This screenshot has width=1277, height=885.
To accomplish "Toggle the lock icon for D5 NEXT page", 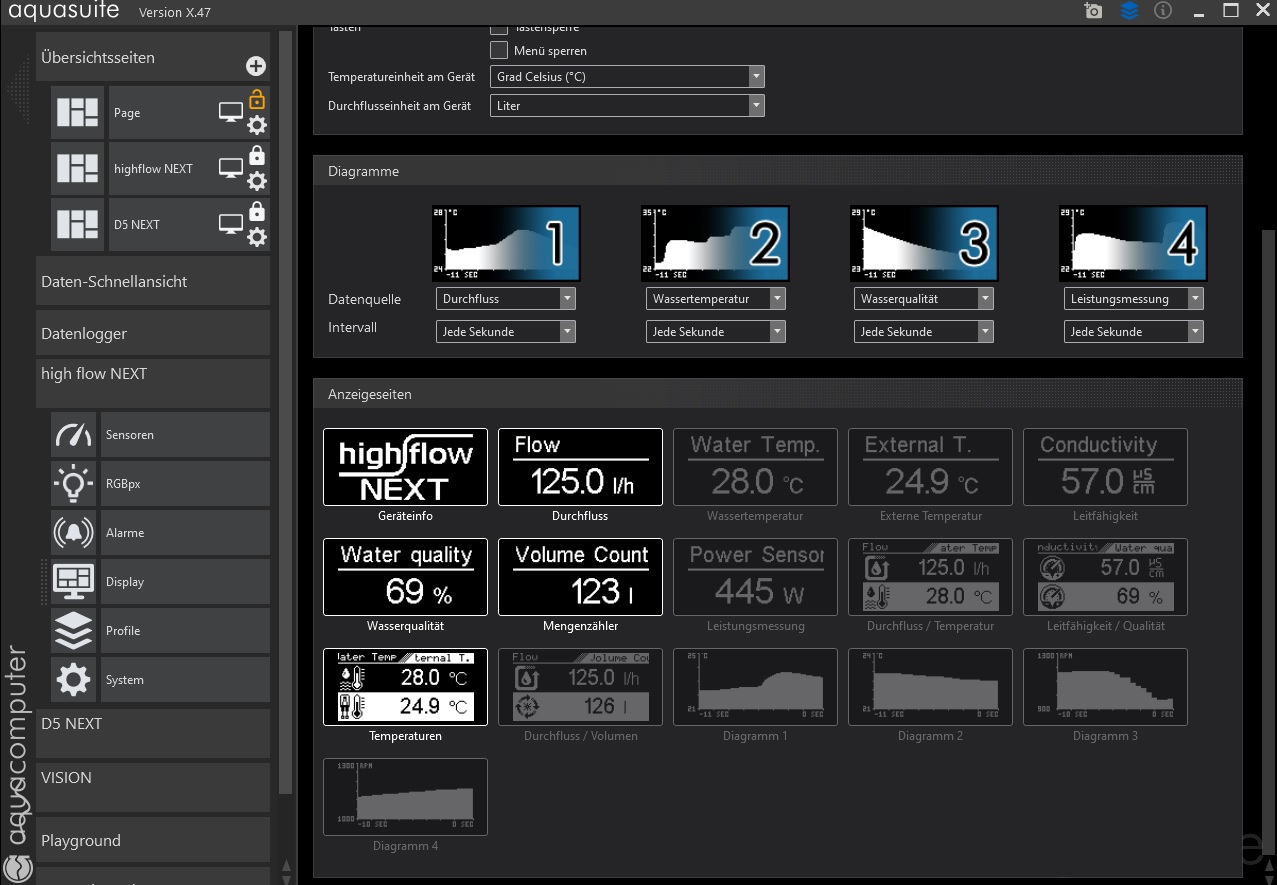I will pyautogui.click(x=257, y=211).
